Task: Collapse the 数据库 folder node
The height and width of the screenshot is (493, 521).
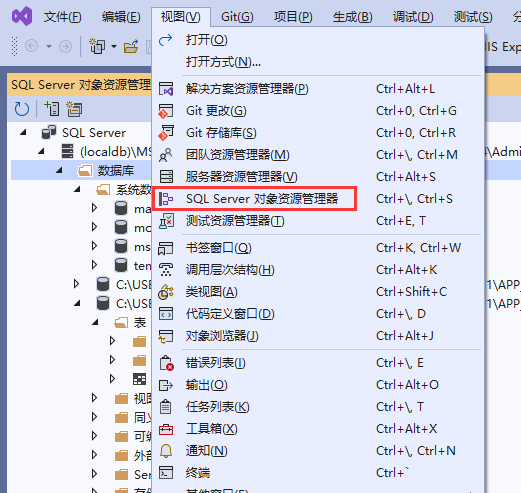Action: point(59,171)
